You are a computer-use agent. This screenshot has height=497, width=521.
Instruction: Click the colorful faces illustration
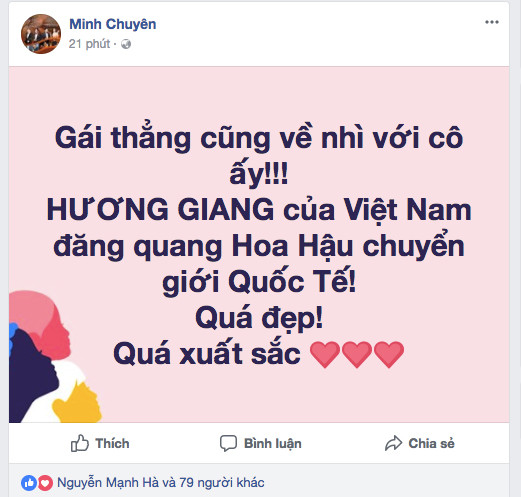point(55,357)
